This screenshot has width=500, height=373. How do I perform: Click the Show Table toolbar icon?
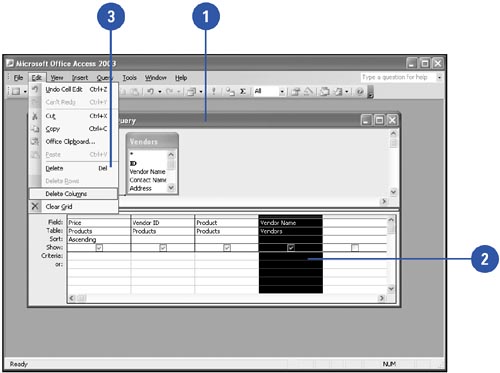[x=230, y=91]
